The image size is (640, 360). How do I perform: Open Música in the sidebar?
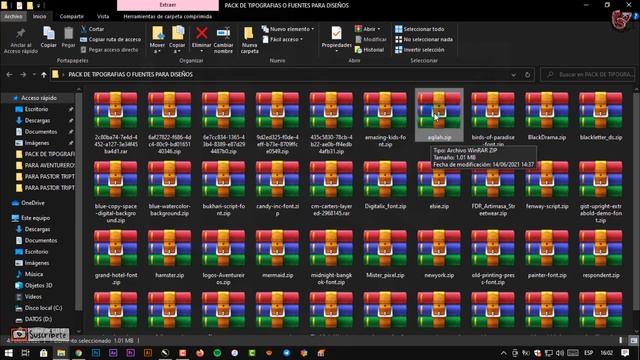[33, 274]
